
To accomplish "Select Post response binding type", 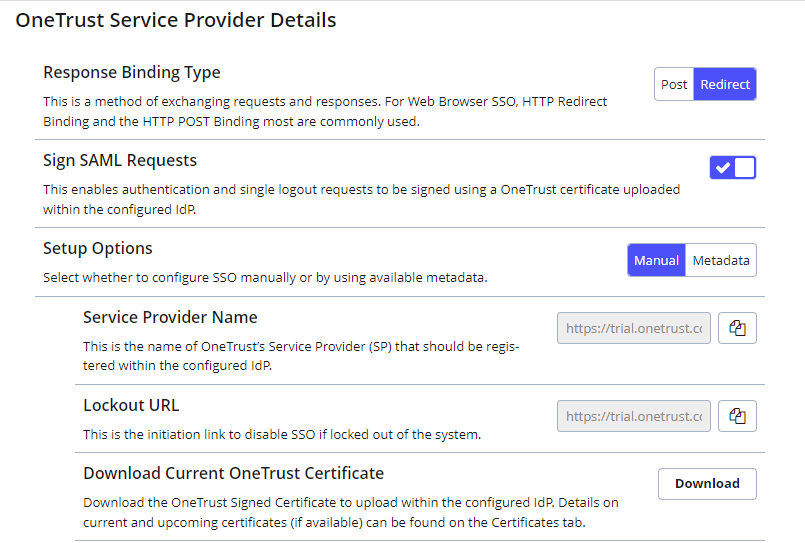I will pyautogui.click(x=674, y=84).
